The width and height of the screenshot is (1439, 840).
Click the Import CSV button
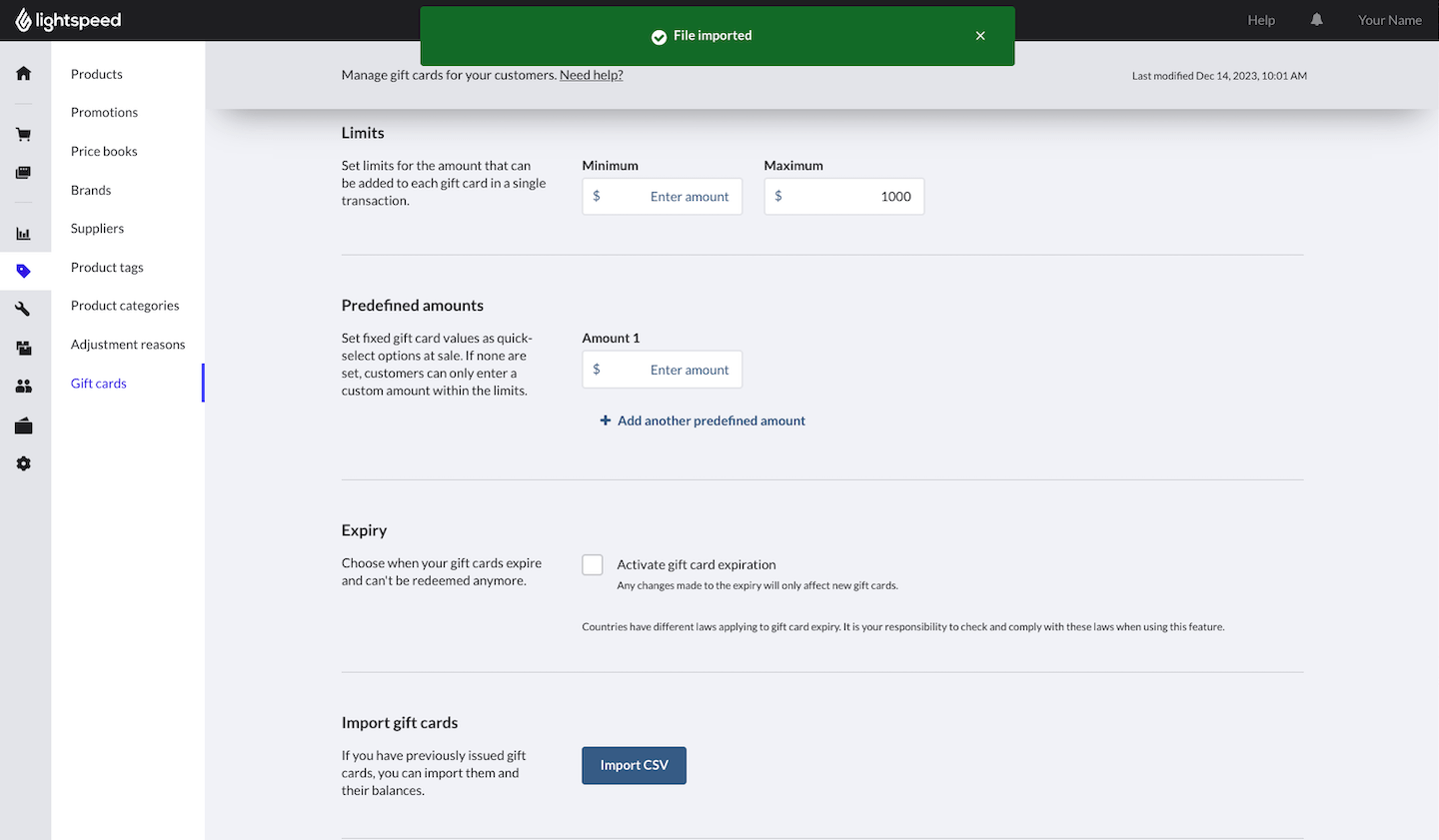click(634, 766)
